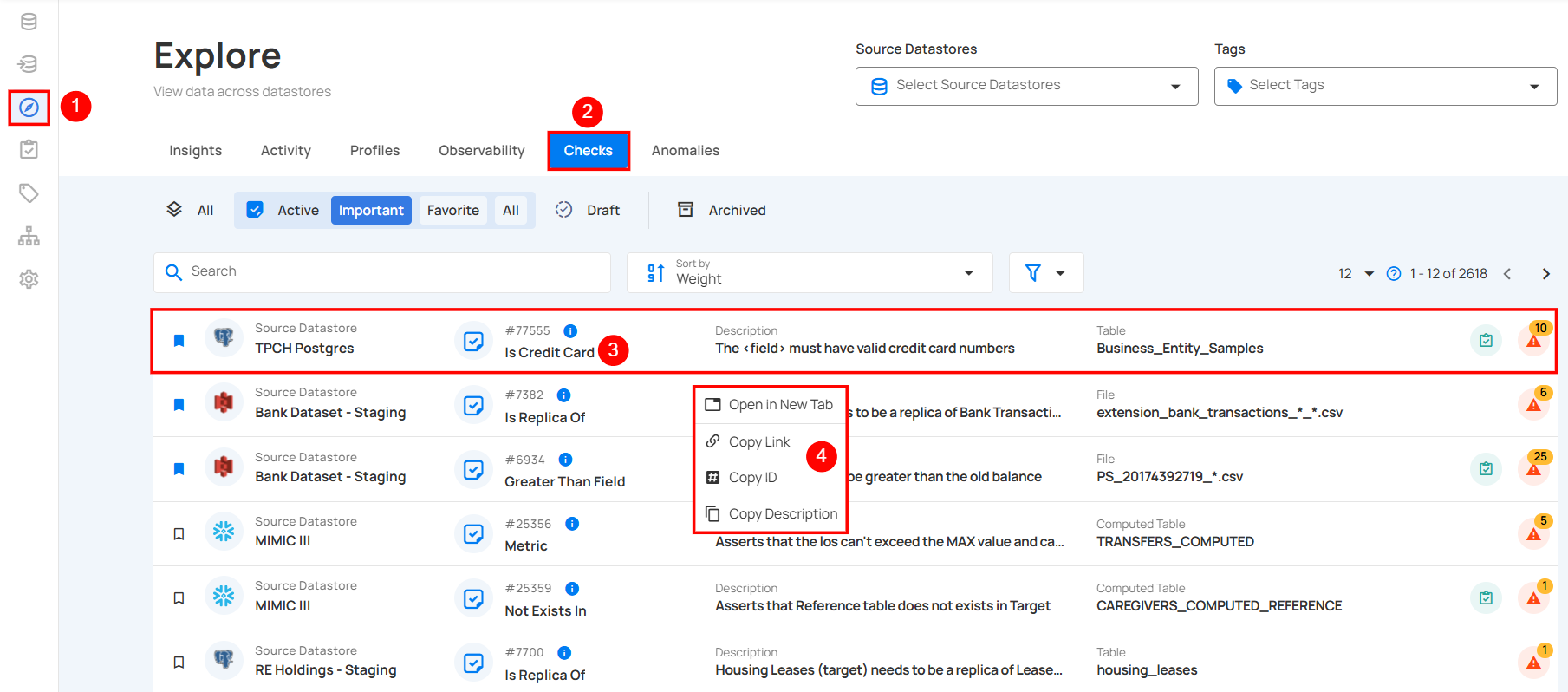Filter checks by Favorite

(452, 210)
